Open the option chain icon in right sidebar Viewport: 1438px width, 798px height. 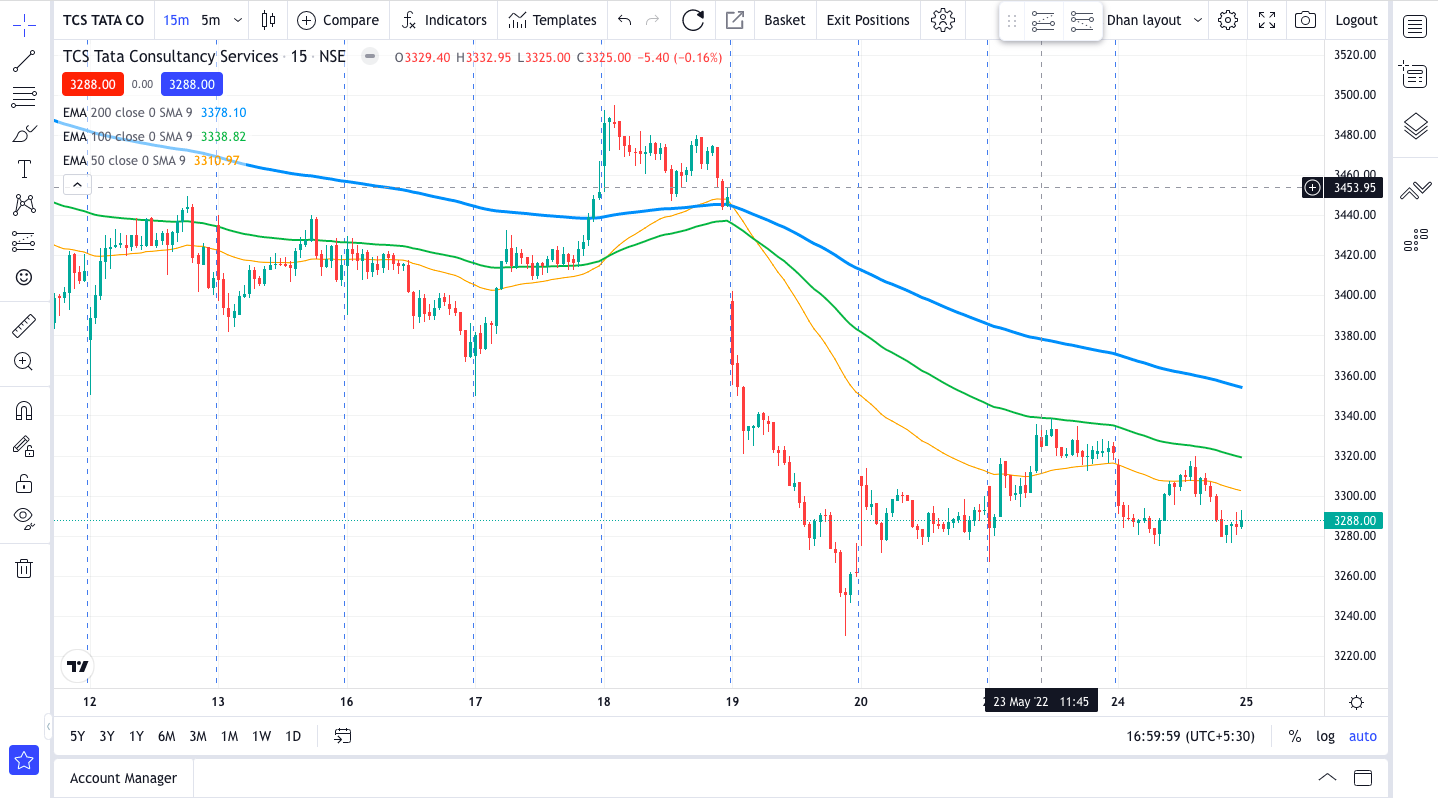[x=1415, y=240]
